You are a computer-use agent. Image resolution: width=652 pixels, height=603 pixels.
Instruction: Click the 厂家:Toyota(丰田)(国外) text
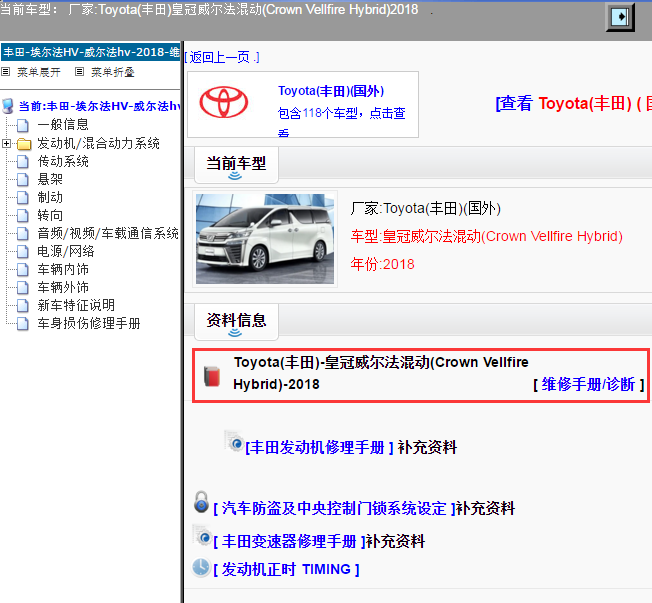(x=425, y=208)
